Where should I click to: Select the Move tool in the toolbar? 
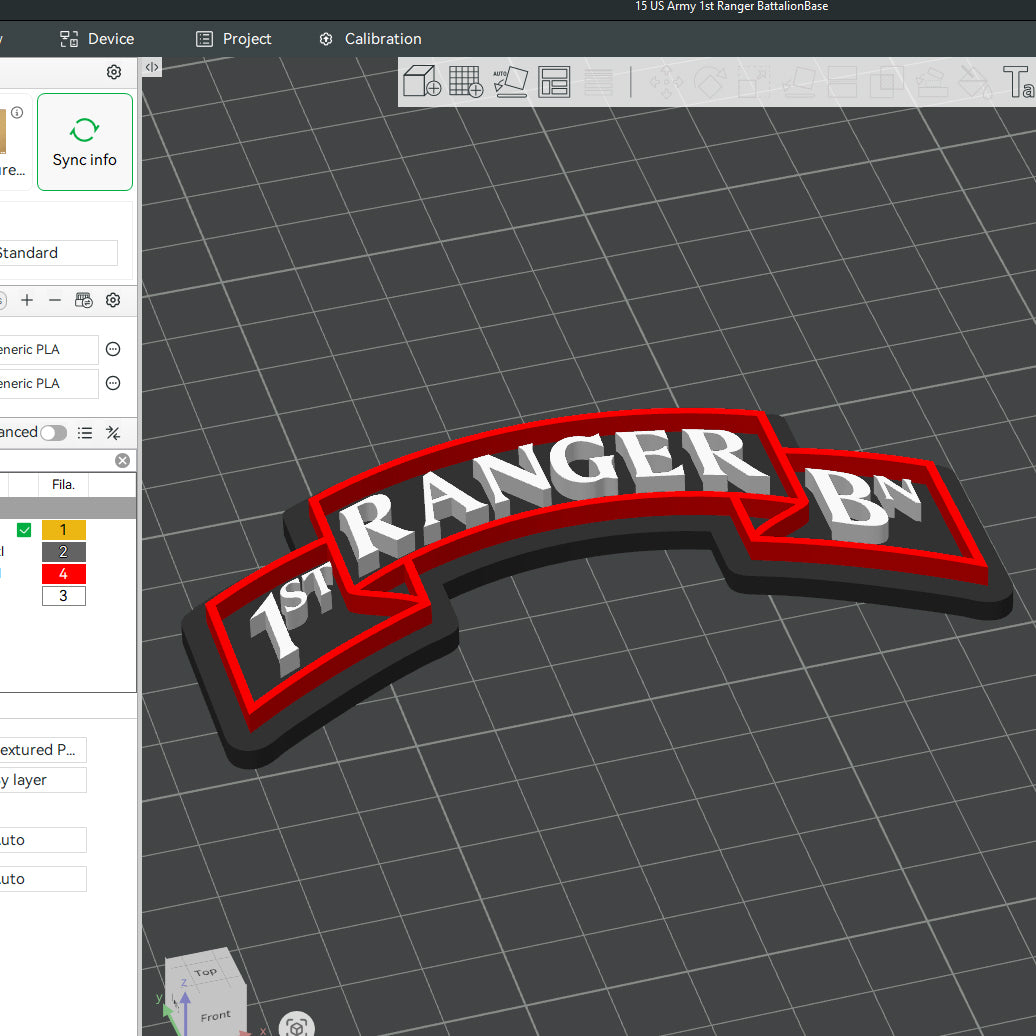[x=666, y=82]
